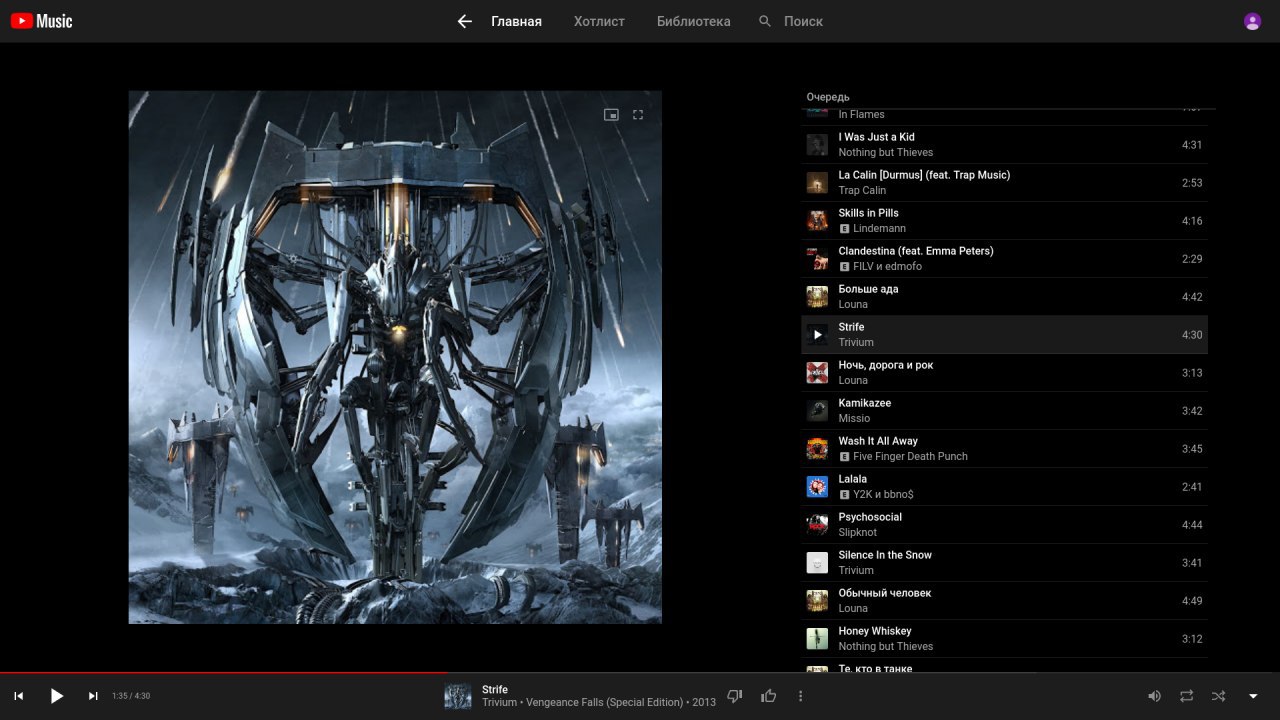Click Silence In the Snow thumbnail
The image size is (1280, 720).
point(817,563)
